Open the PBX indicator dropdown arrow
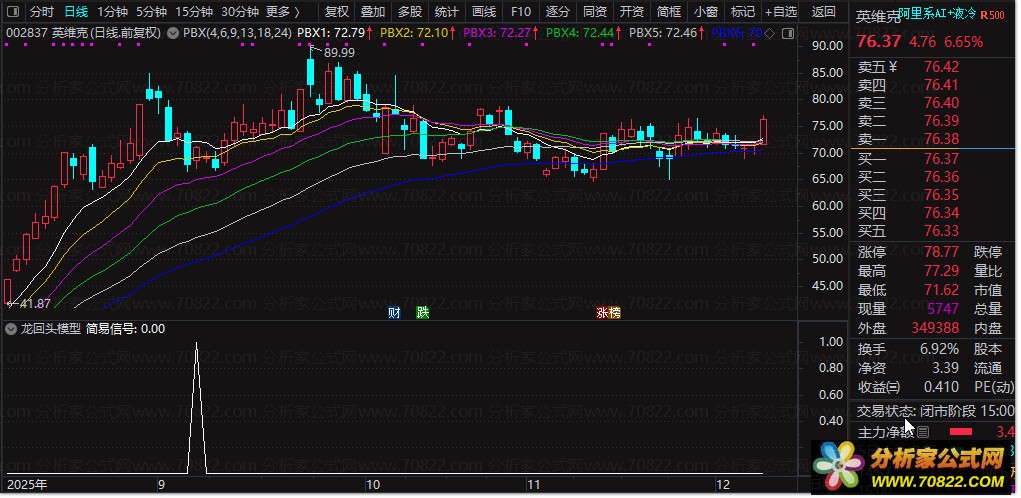The image size is (1021, 498). coord(175,33)
